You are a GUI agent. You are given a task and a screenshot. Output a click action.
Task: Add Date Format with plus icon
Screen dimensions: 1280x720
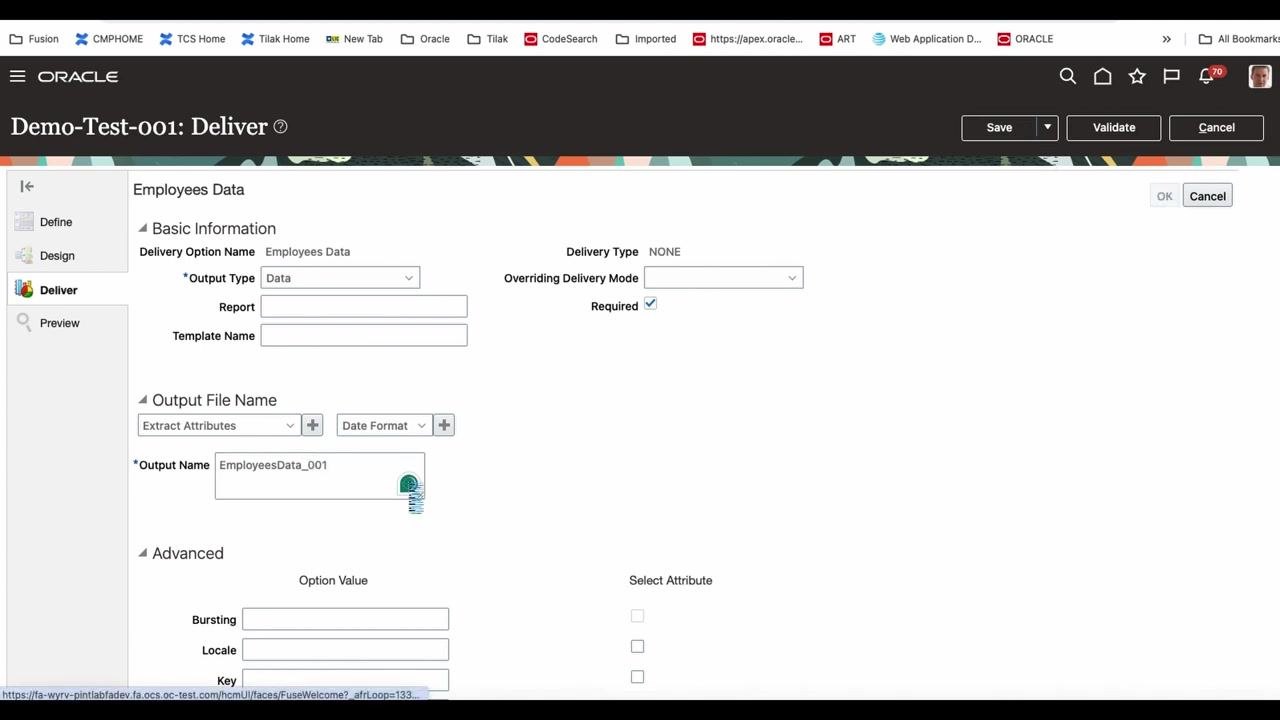(444, 425)
